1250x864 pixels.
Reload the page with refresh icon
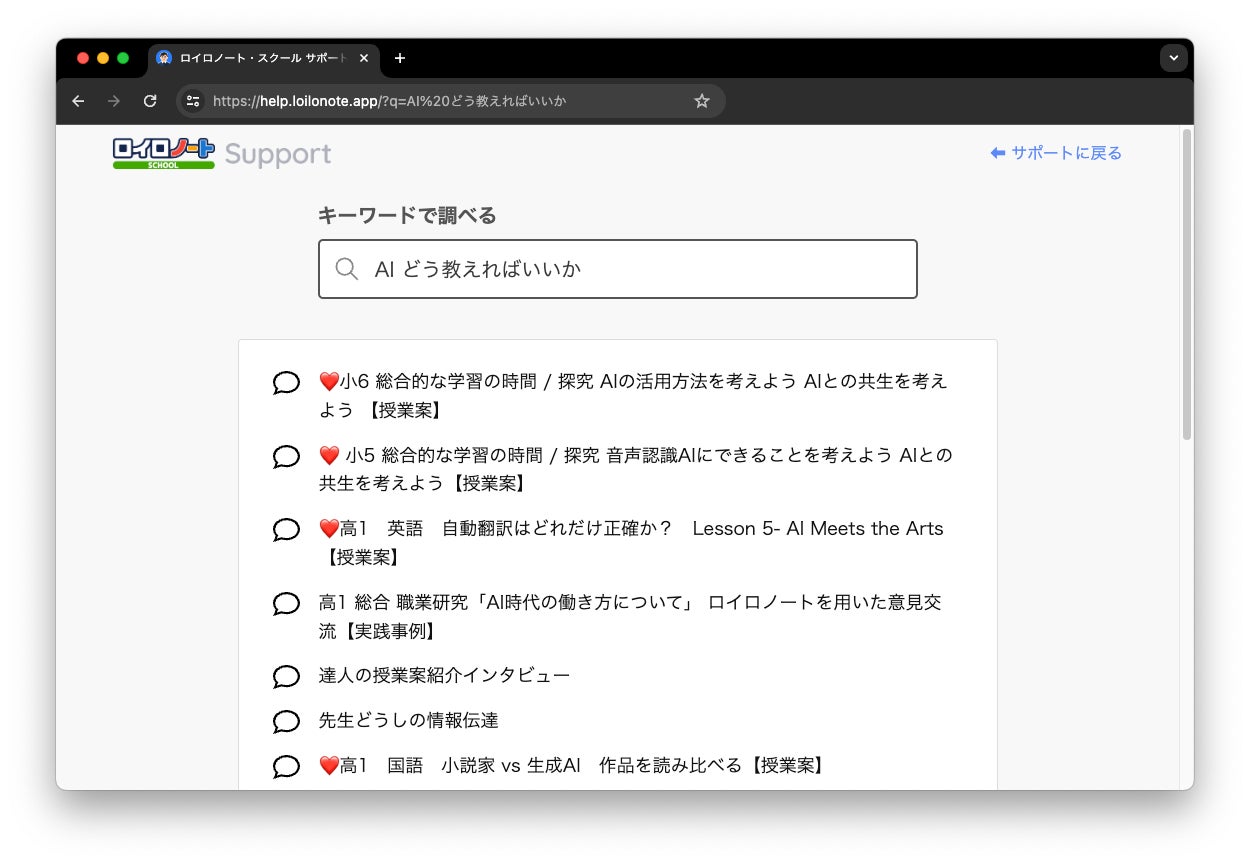click(150, 101)
